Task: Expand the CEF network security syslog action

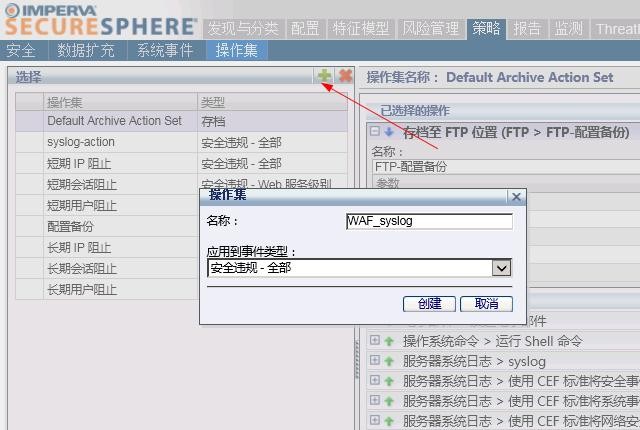Action: pyautogui.click(x=375, y=419)
